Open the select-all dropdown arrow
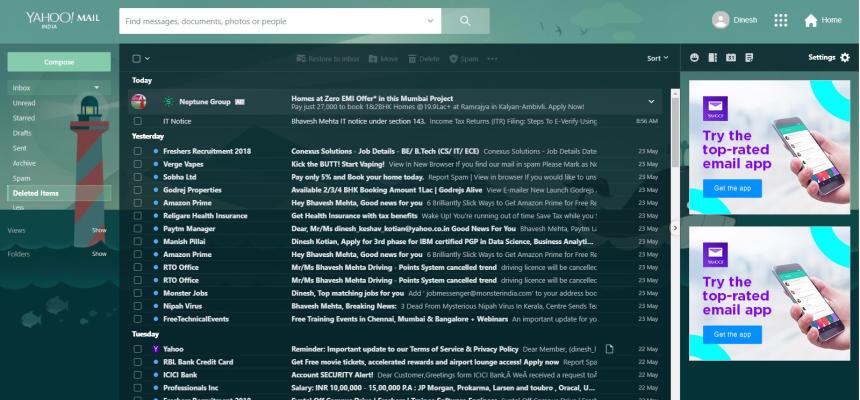The image size is (860, 400). pyautogui.click(x=147, y=59)
